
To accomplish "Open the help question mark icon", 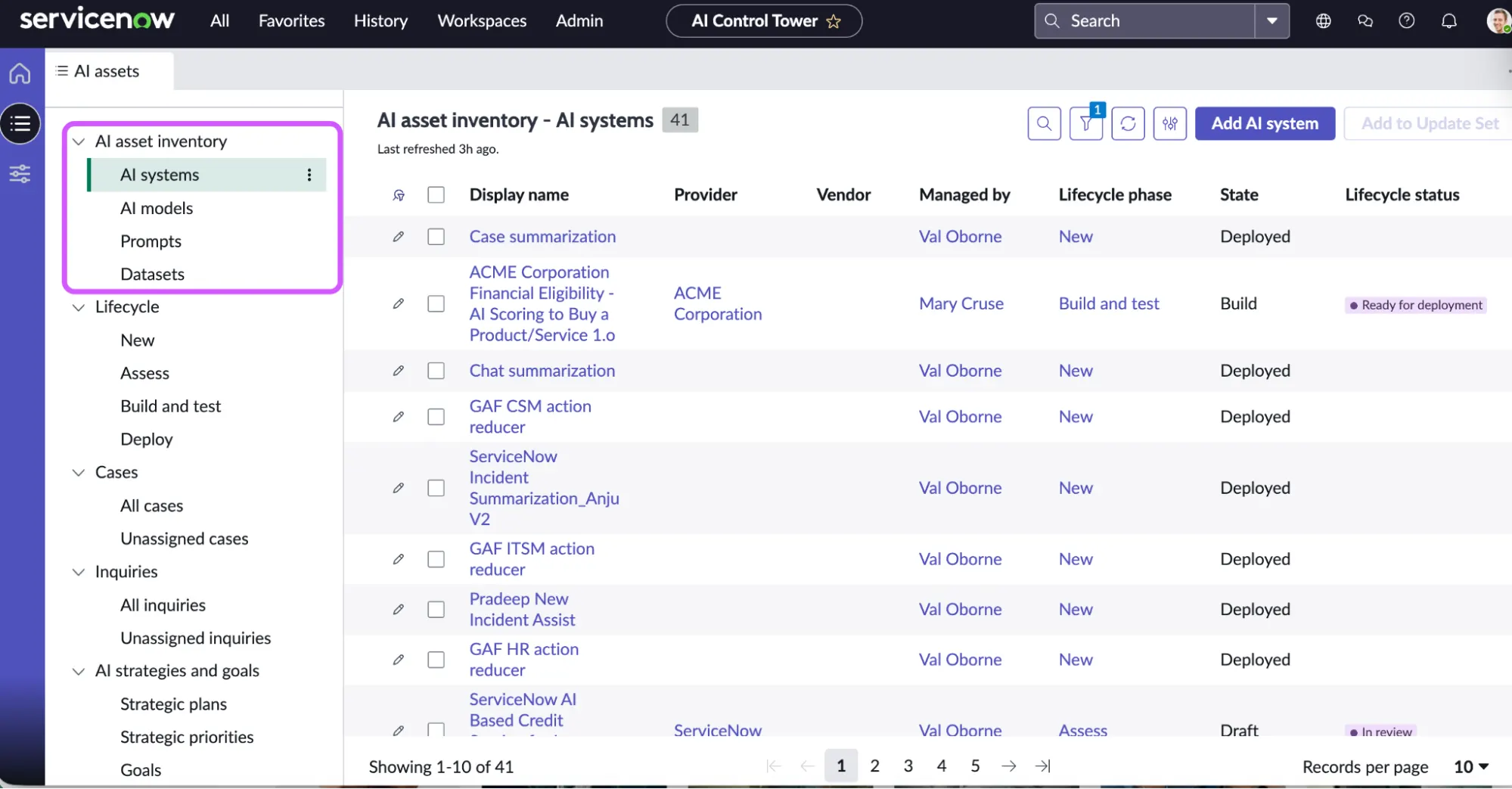I will point(1407,21).
